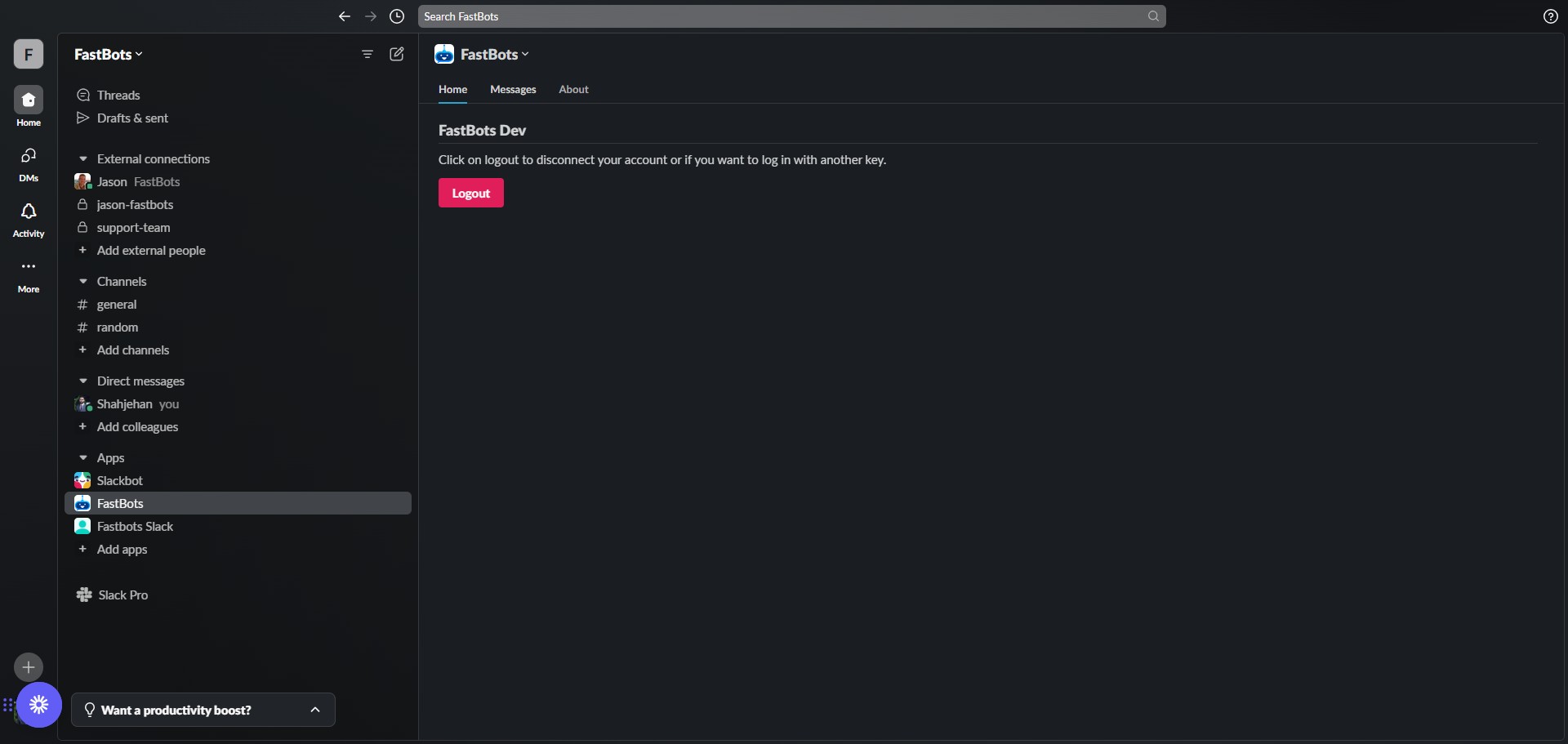
Task: Click Add channels text link
Action: 133,350
